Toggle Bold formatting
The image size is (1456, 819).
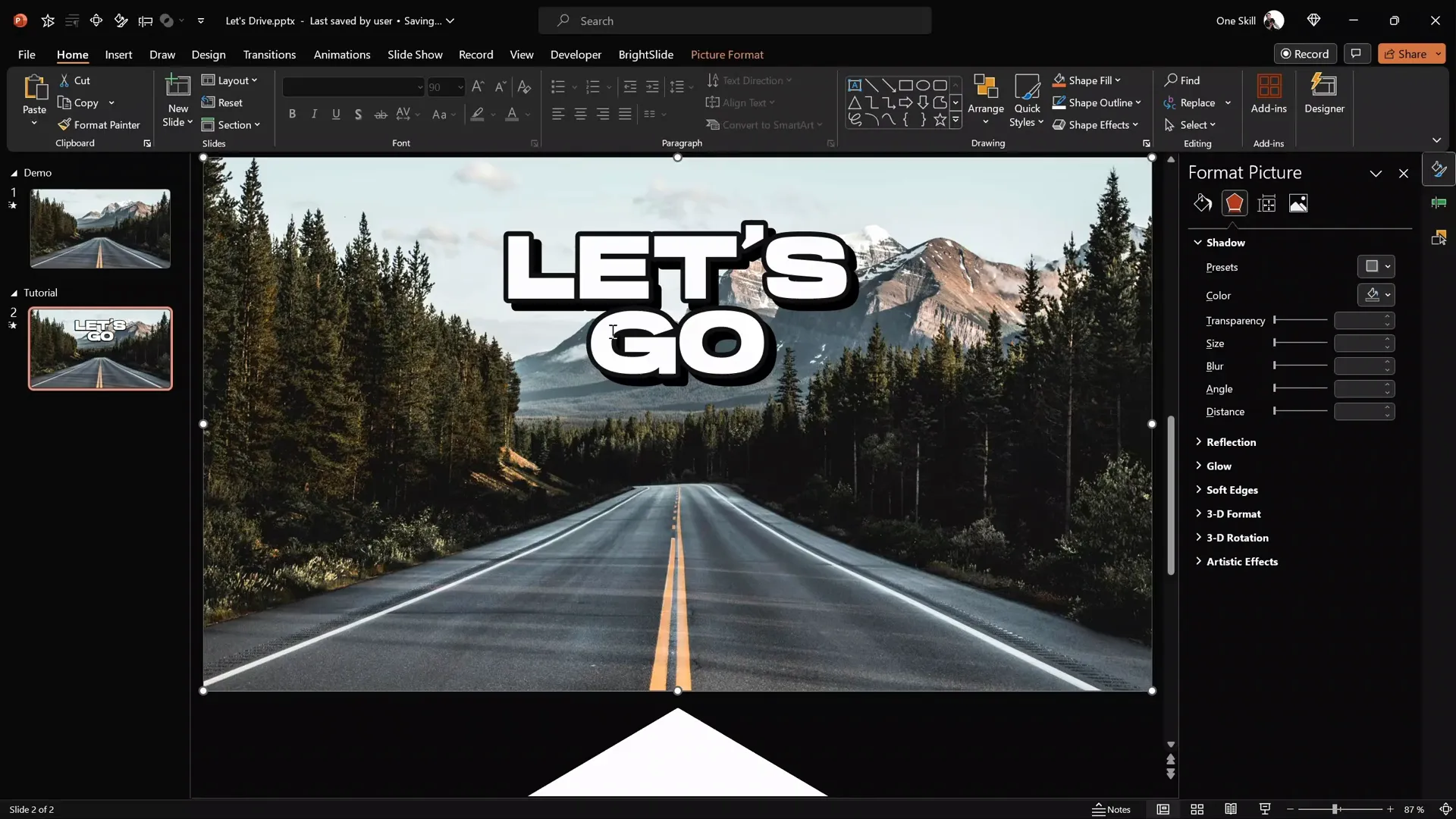coord(292,115)
